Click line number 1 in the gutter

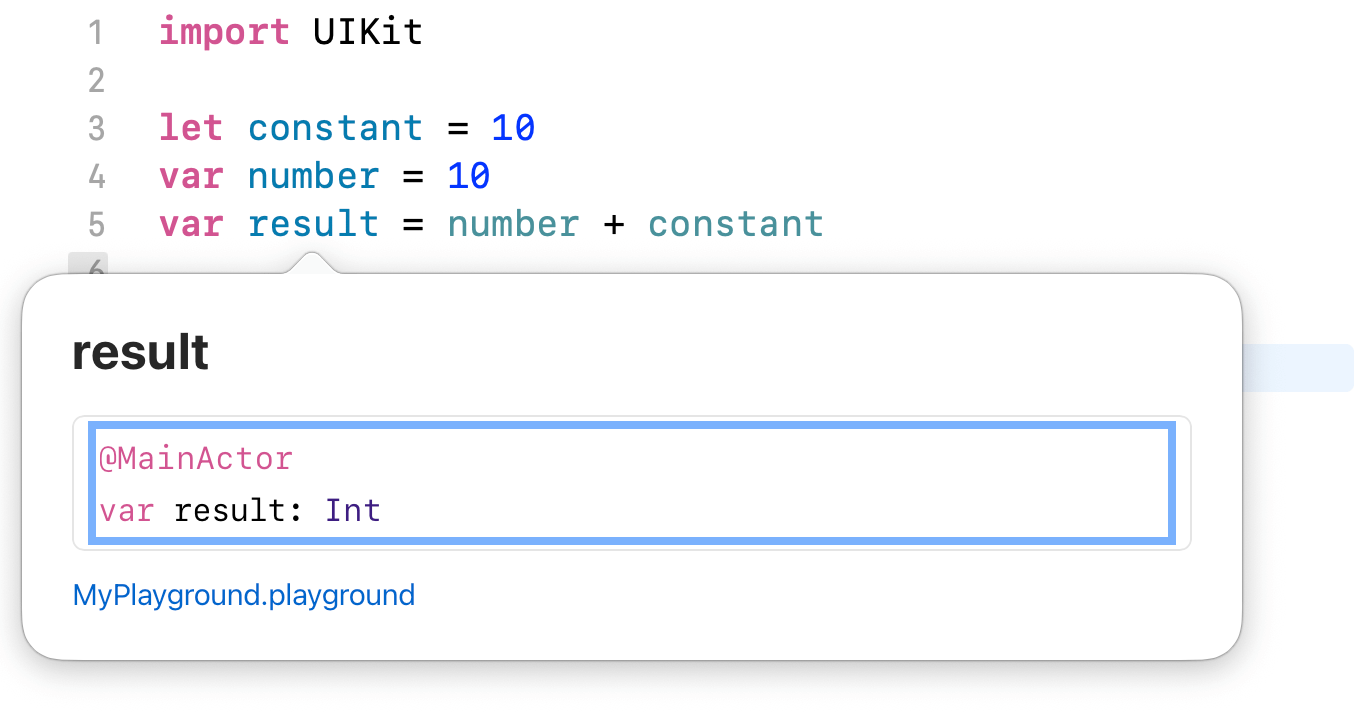coord(96,33)
